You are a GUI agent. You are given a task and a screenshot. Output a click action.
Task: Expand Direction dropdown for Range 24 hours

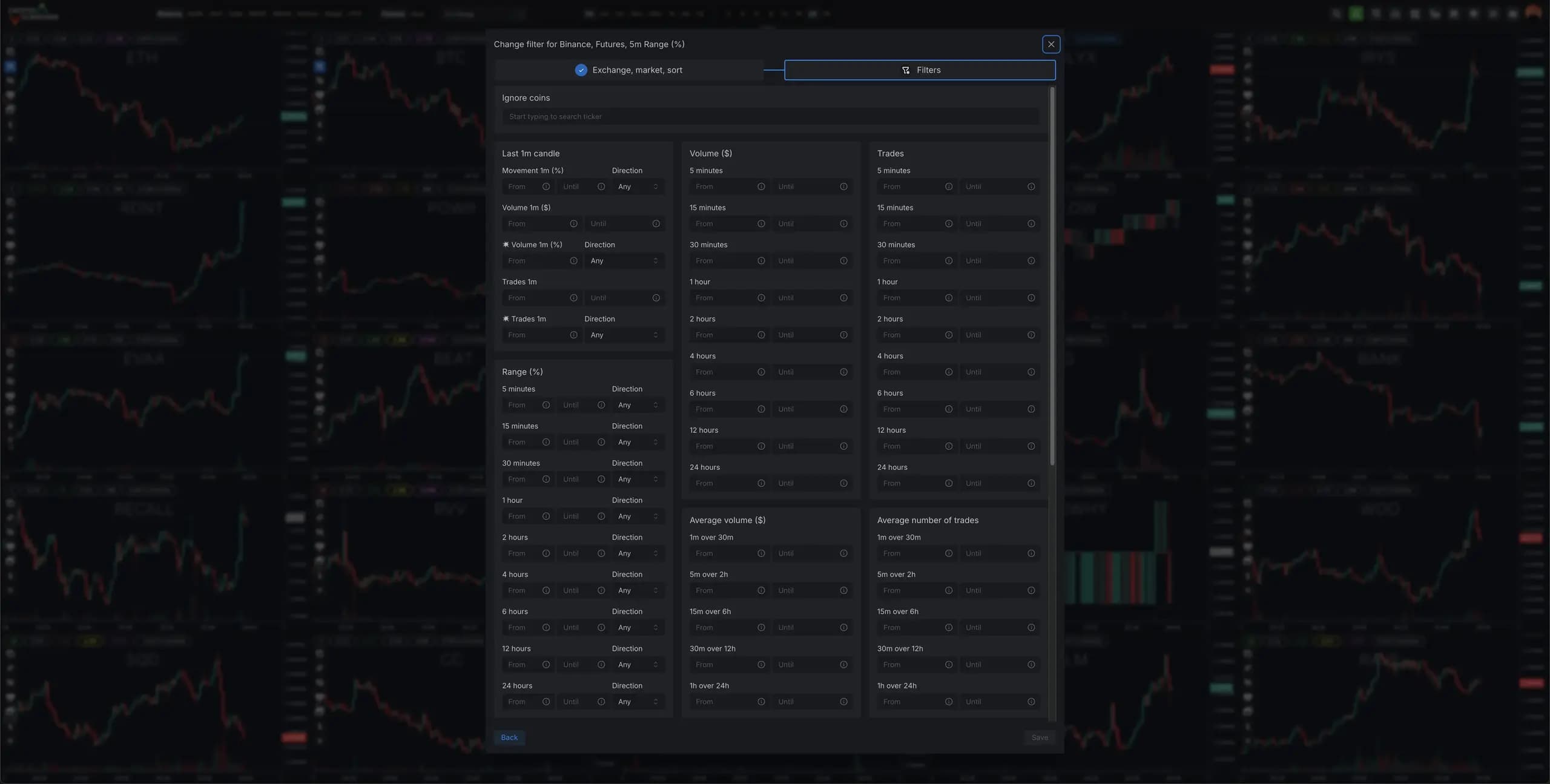point(638,702)
